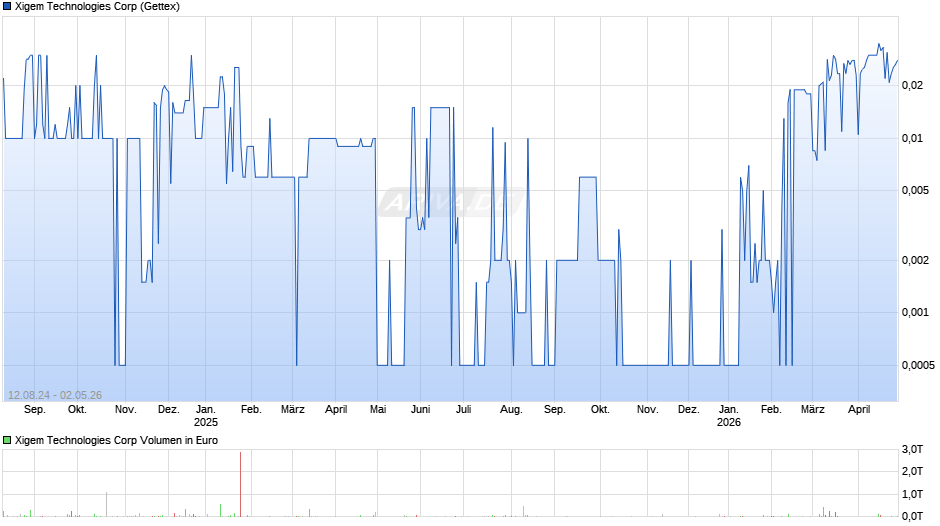Click the '0,002' price axis label

click(x=915, y=260)
